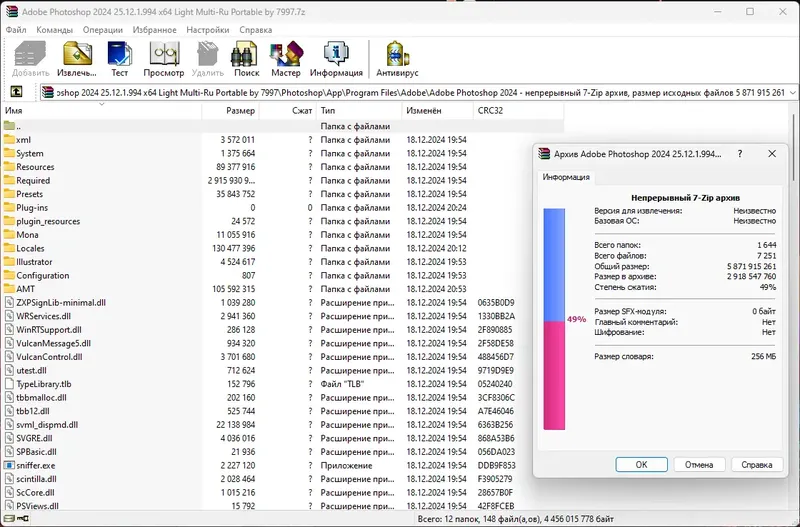Click the Resources folder icon
The height and width of the screenshot is (527, 800).
[x=9, y=166]
